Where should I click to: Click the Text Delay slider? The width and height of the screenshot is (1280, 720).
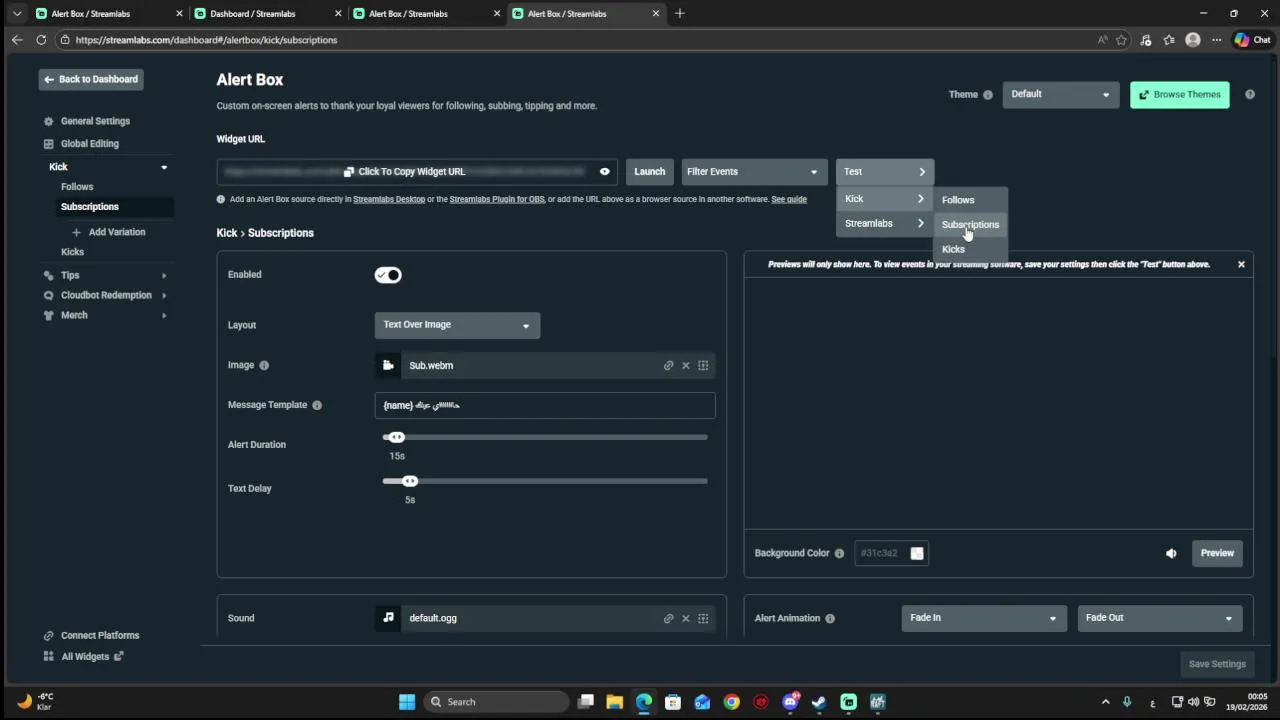pyautogui.click(x=545, y=481)
